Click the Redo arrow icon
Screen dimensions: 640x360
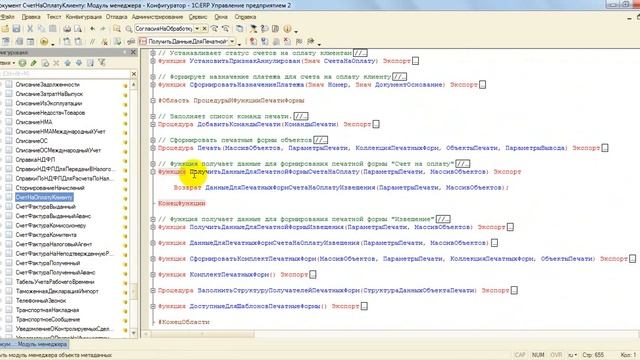(103, 29)
